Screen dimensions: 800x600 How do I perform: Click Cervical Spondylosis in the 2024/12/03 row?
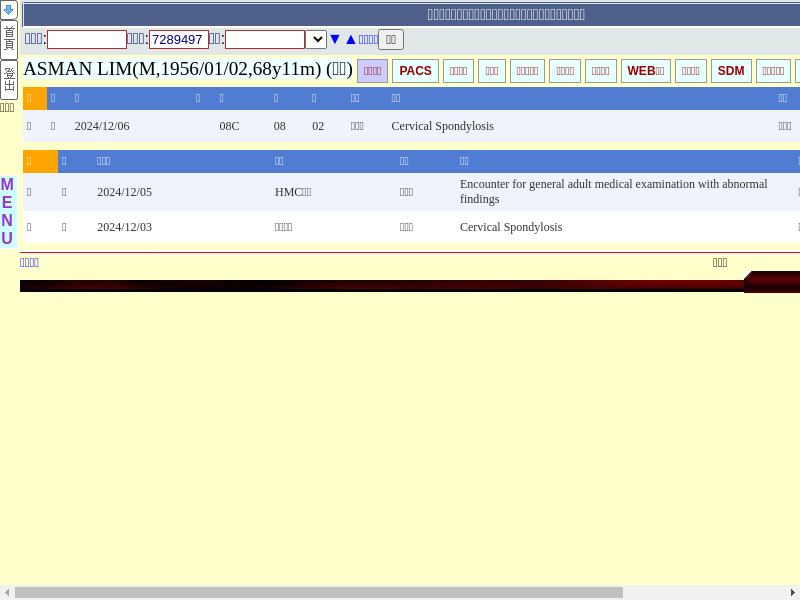pyautogui.click(x=511, y=227)
